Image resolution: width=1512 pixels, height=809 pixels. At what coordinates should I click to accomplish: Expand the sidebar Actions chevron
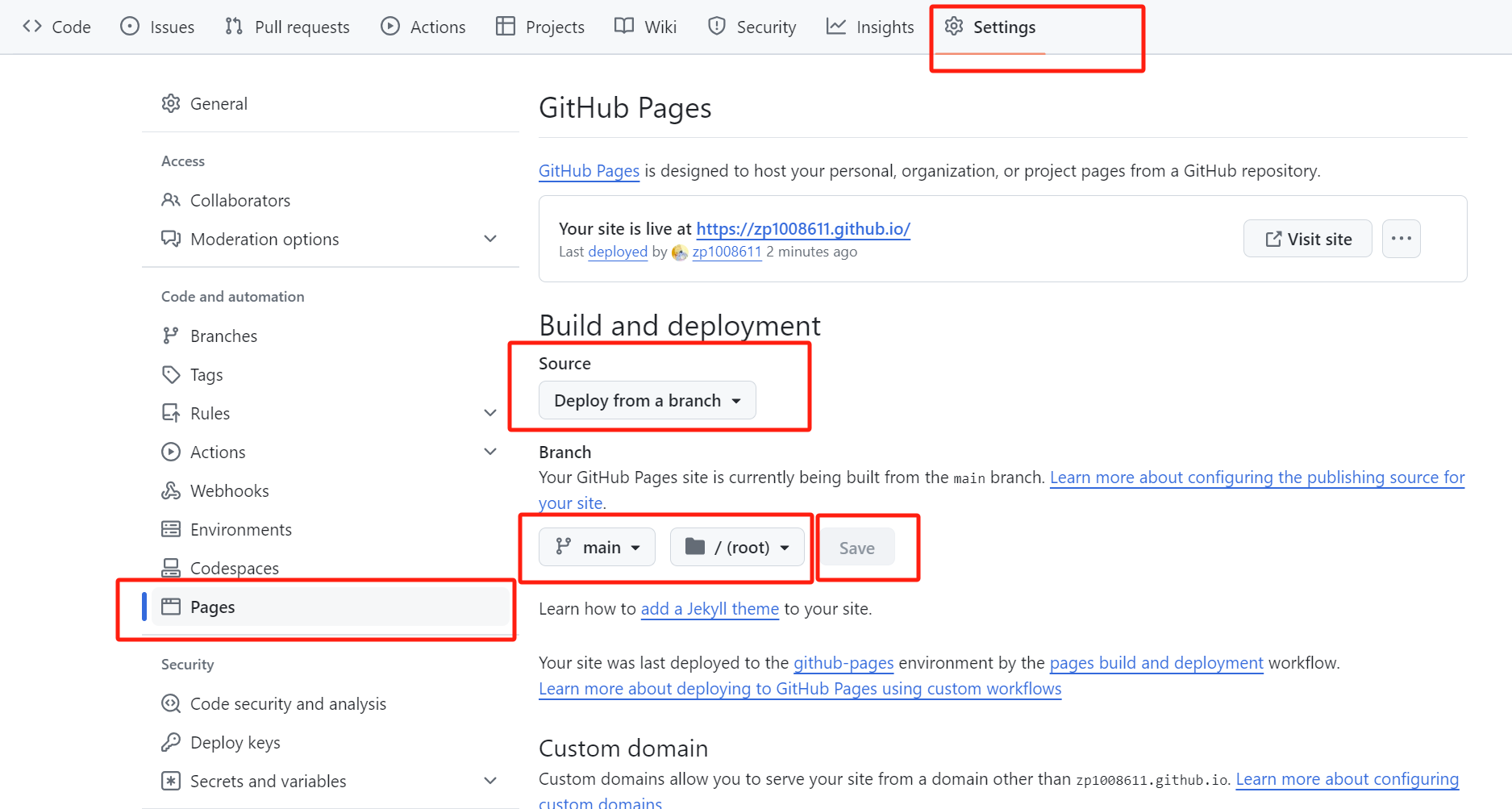(490, 452)
